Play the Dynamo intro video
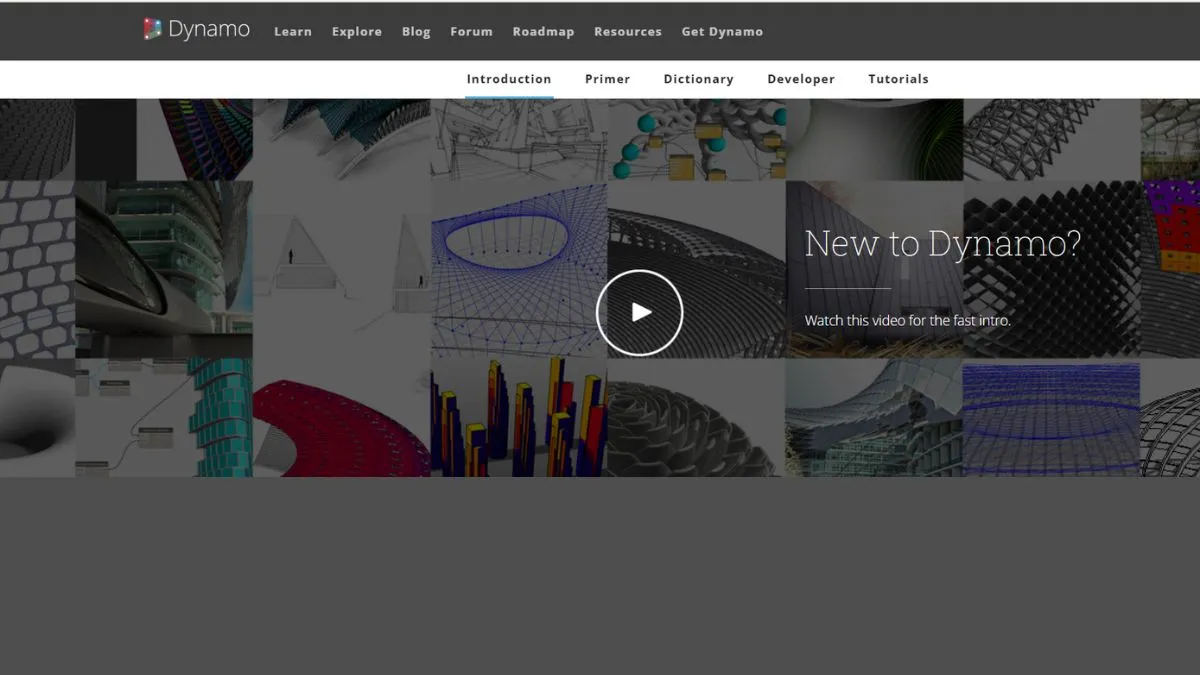The height and width of the screenshot is (675, 1200). pyautogui.click(x=639, y=313)
